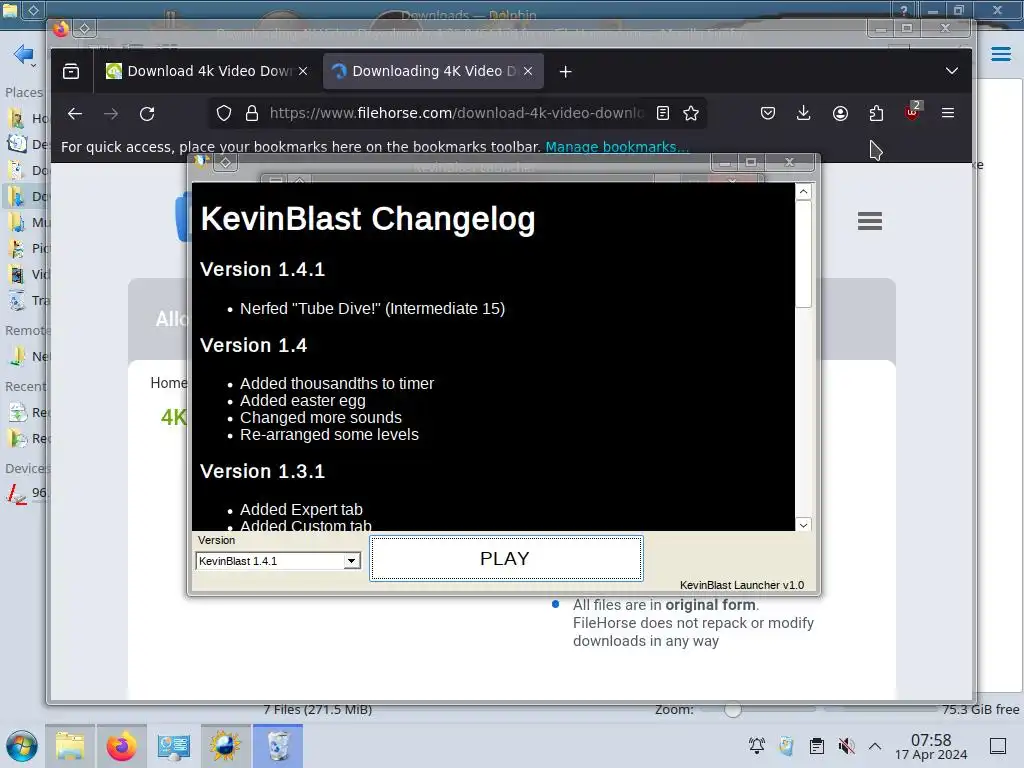Screen dimensions: 1024x768
Task: Open the file manager from the taskbar
Action: click(70, 746)
